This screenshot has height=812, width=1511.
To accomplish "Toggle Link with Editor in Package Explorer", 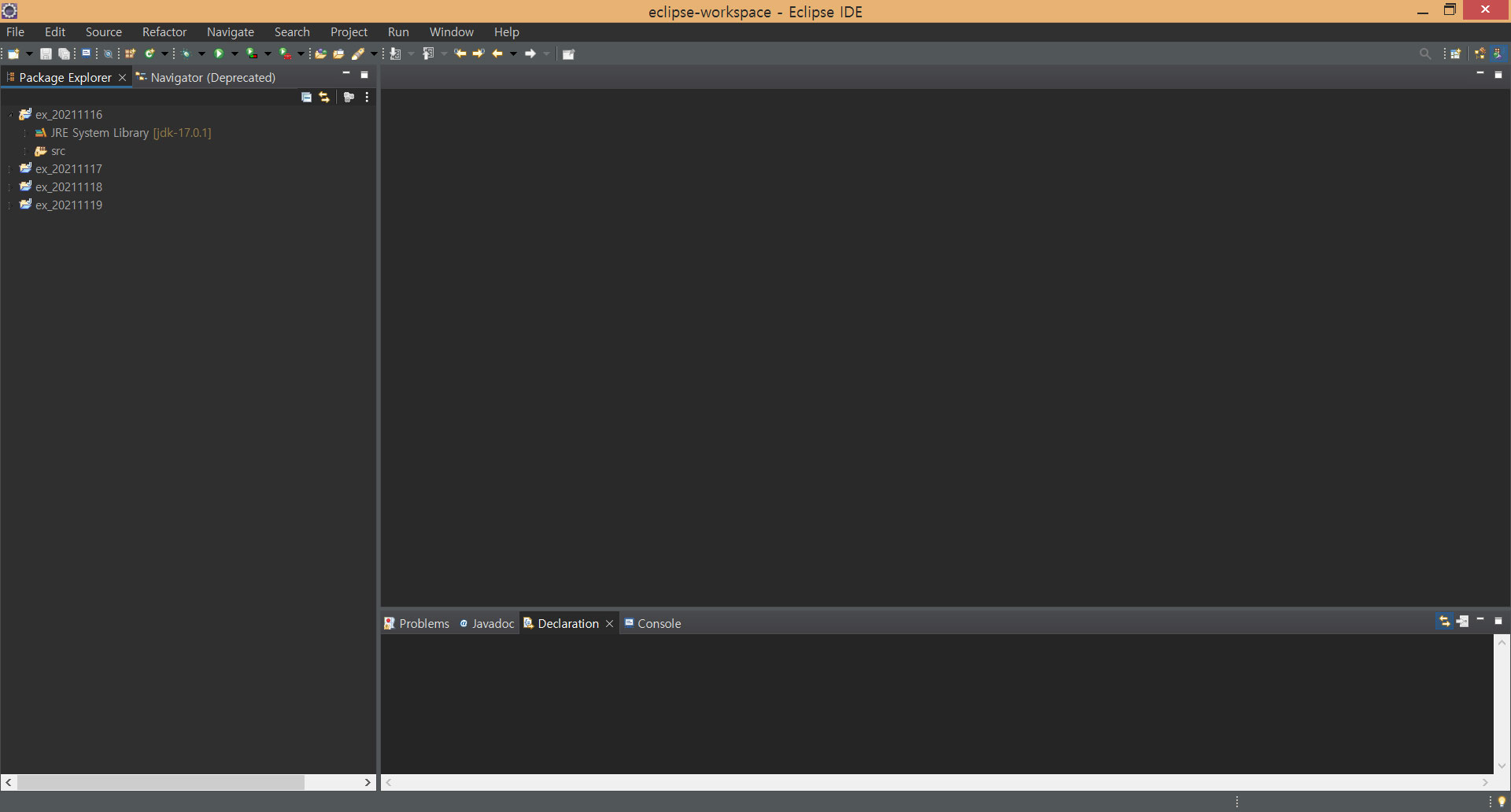I will tap(324, 97).
